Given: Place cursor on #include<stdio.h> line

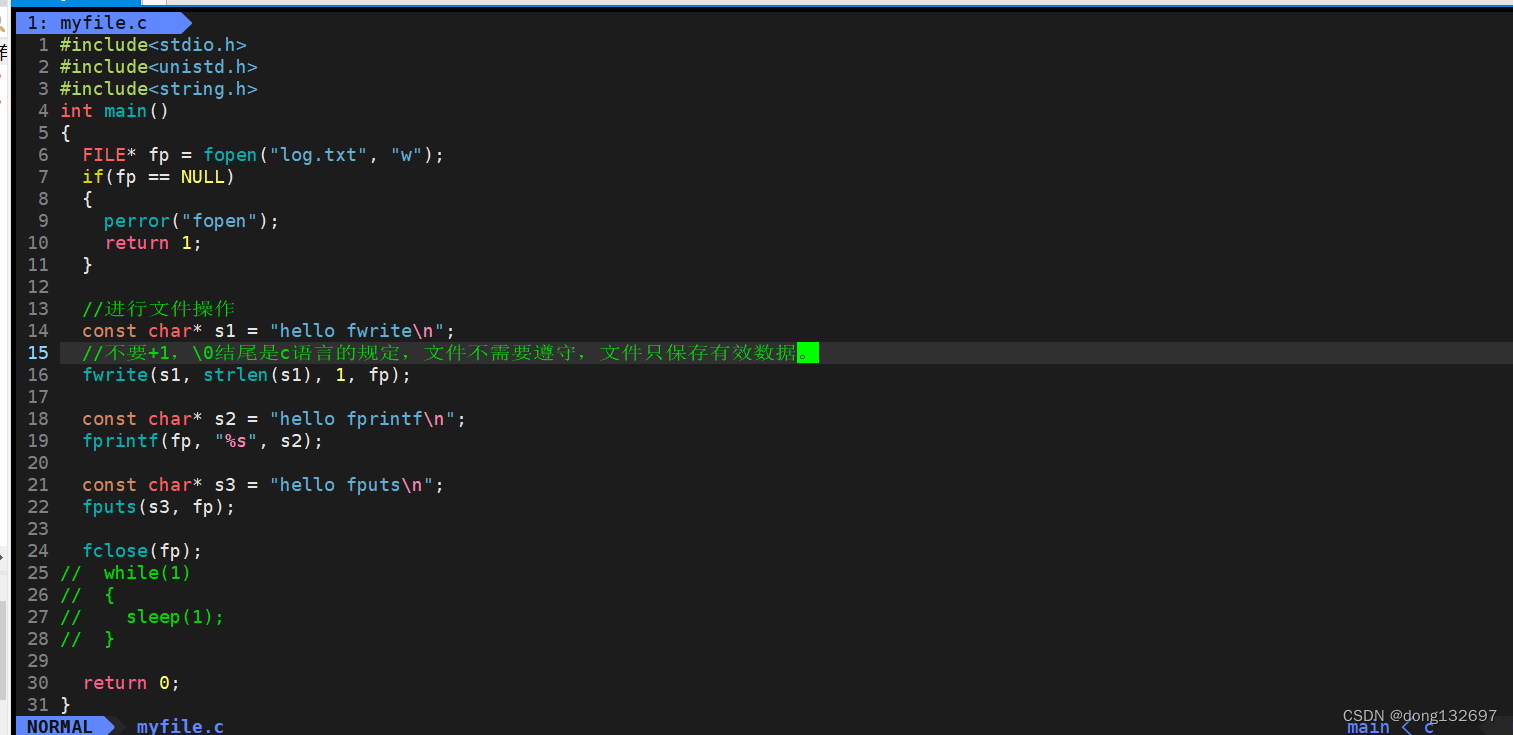Looking at the screenshot, I should tap(153, 45).
